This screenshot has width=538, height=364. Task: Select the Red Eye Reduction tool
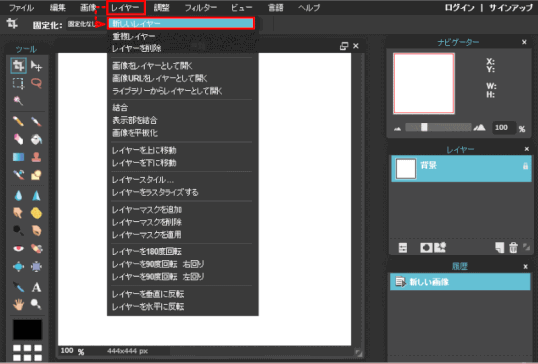tap(18, 248)
